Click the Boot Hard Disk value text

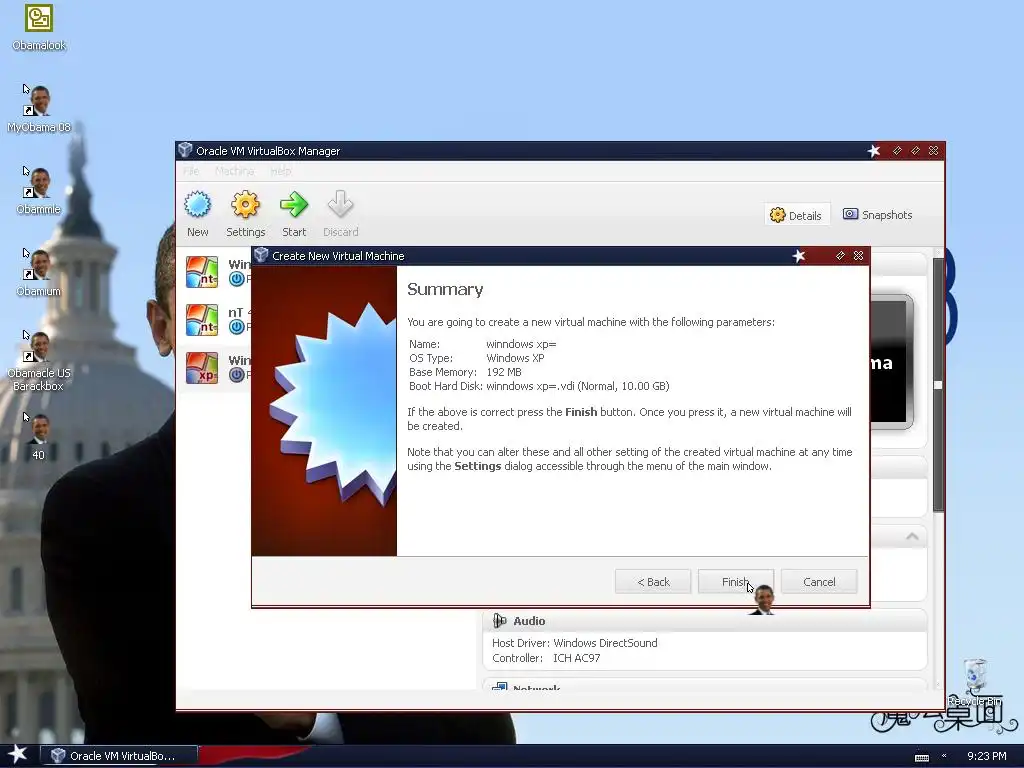[x=578, y=386]
